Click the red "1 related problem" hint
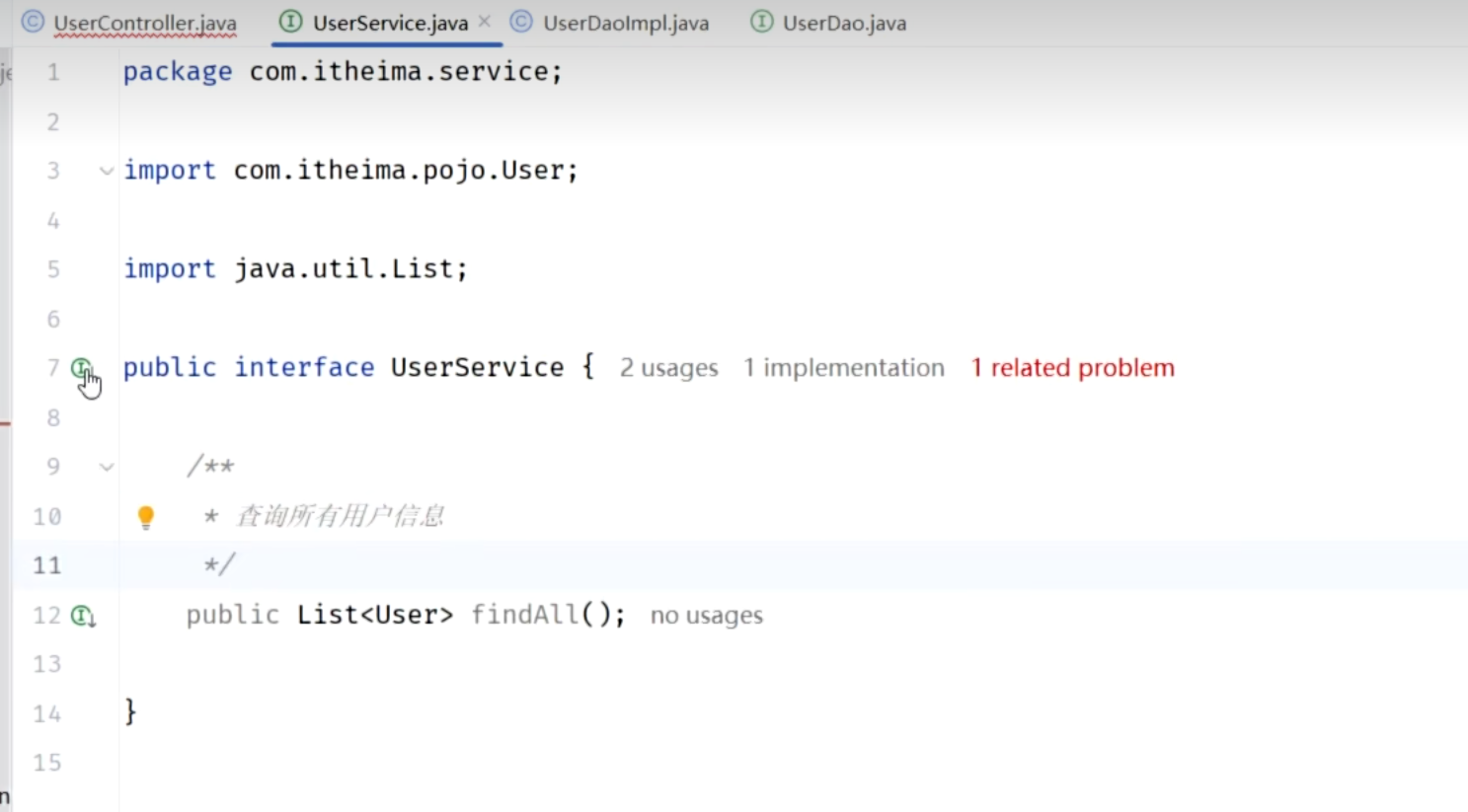 pos(1072,368)
